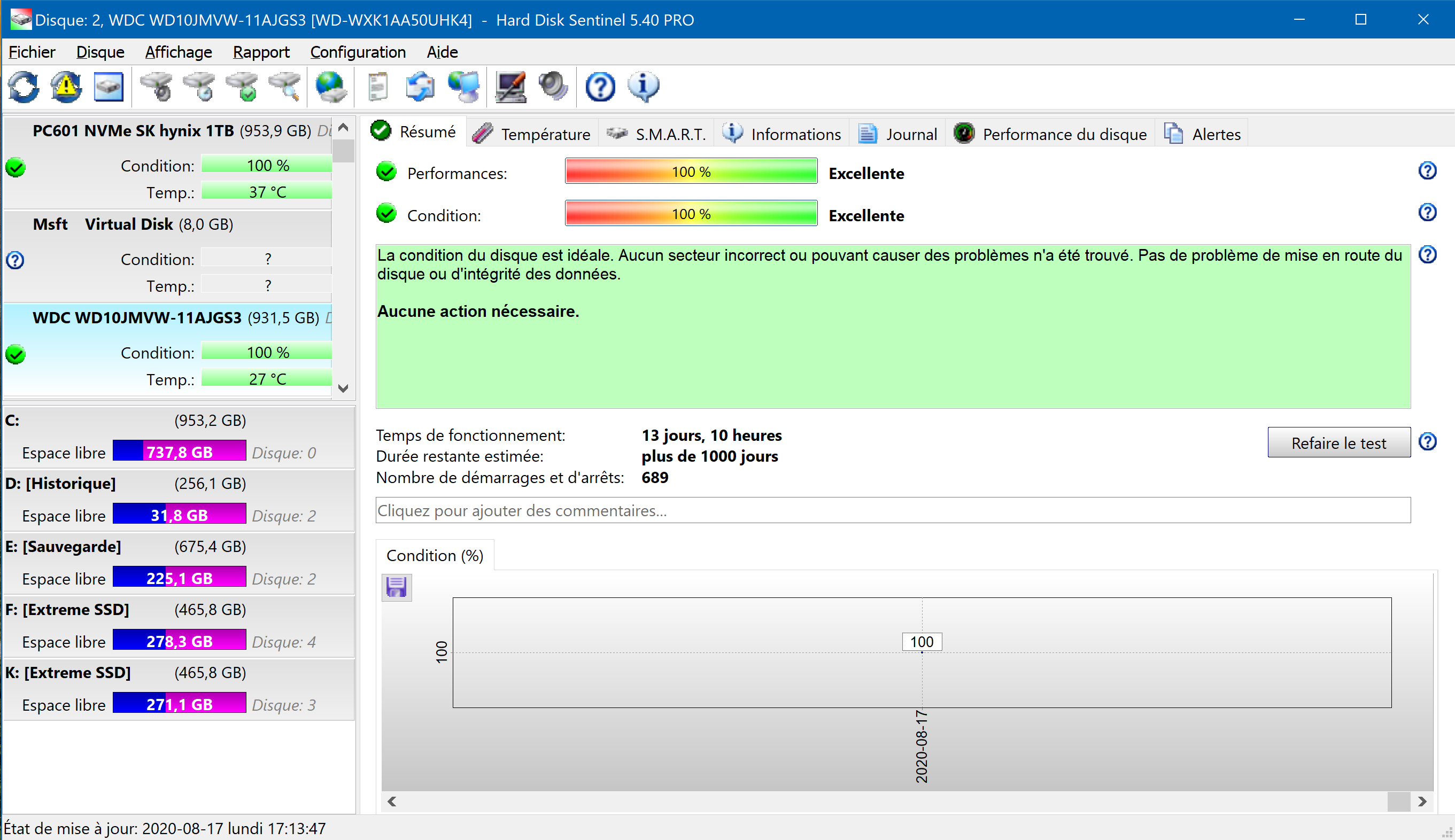This screenshot has width=1455, height=840.
Task: Click the loudspeaker sound toolbar icon
Action: [x=553, y=87]
